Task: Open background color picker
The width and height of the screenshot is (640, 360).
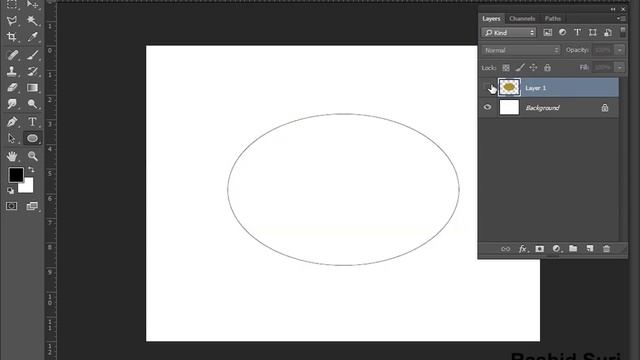Action: click(x=27, y=187)
